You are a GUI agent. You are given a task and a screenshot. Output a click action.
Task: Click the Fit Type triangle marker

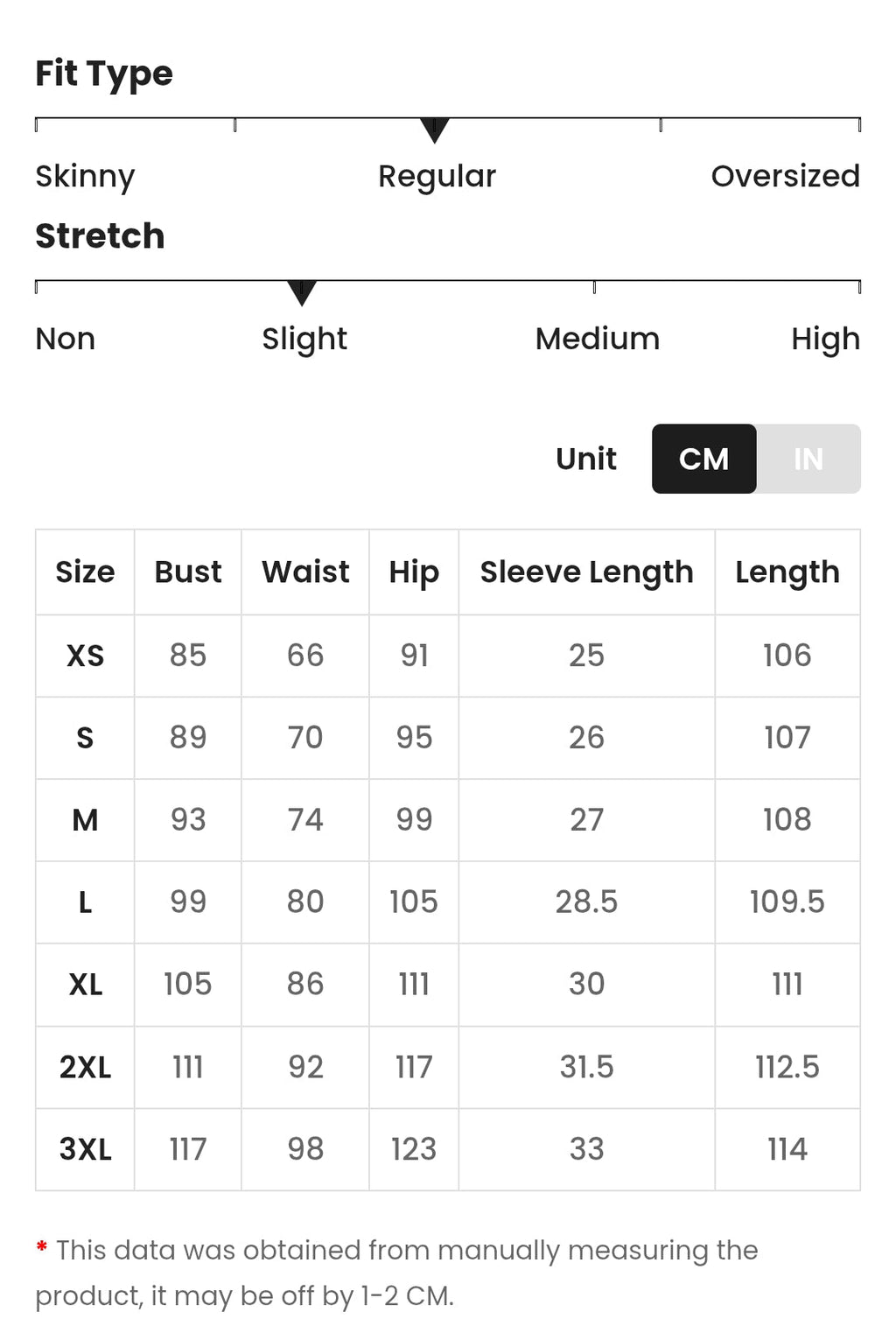click(x=435, y=130)
